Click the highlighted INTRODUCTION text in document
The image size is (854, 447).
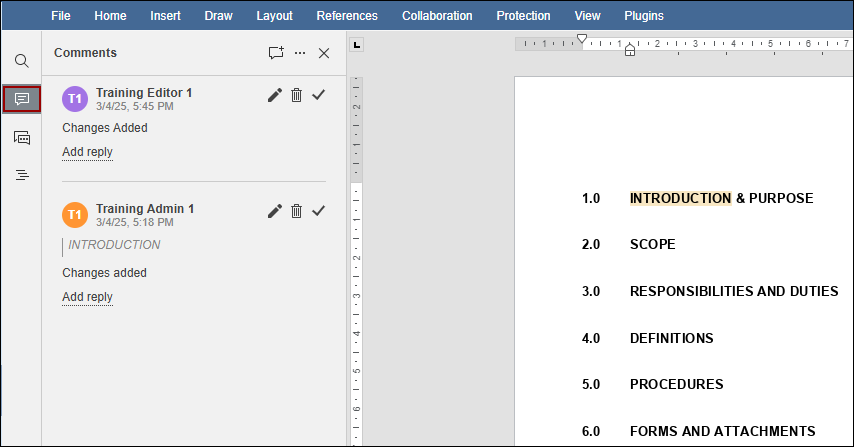pyautogui.click(x=680, y=198)
